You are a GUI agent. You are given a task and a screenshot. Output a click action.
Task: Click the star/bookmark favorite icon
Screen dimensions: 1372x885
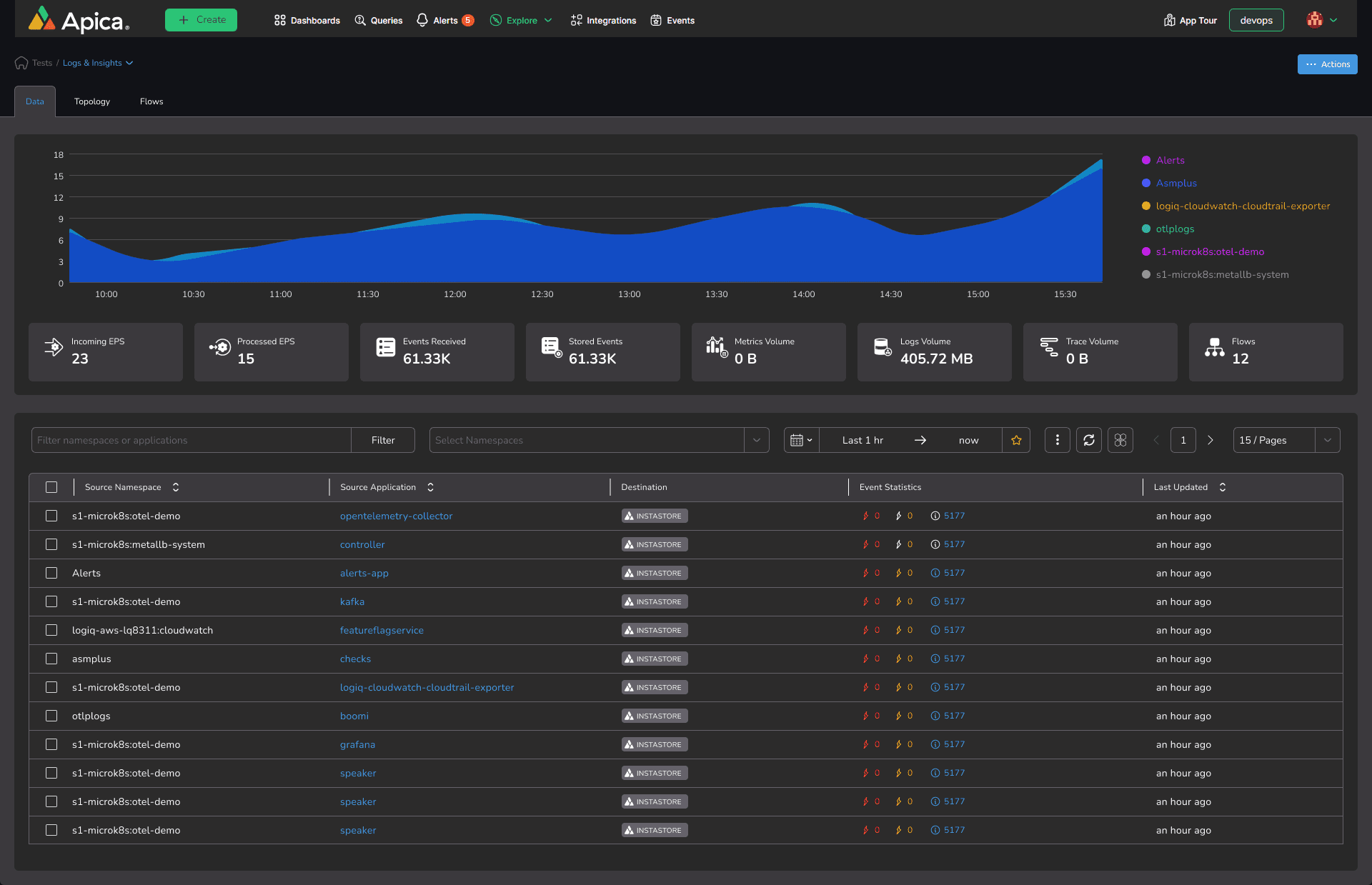point(1017,440)
